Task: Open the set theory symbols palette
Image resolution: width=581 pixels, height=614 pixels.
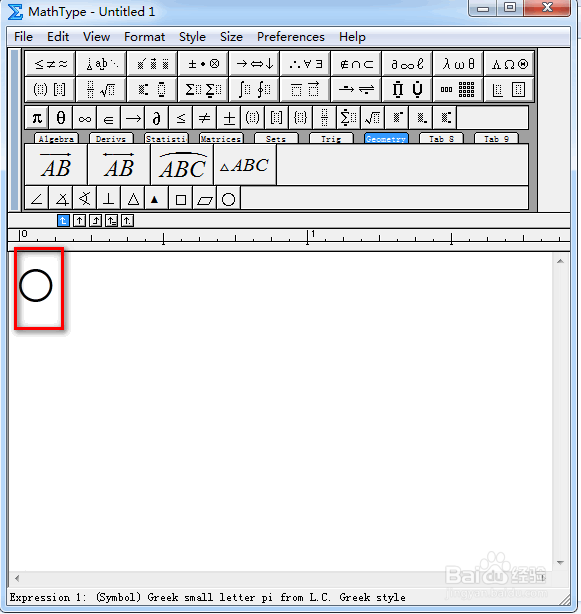Action: tap(356, 63)
